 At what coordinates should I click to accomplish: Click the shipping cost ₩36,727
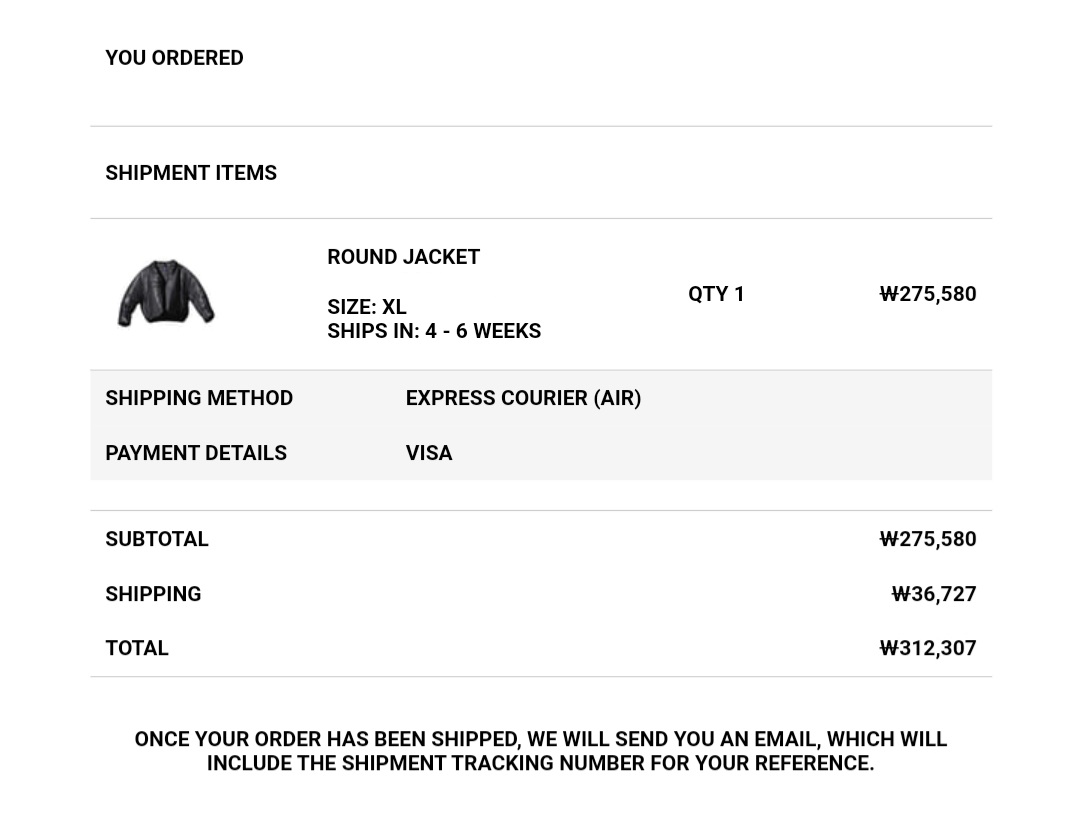[x=933, y=594]
